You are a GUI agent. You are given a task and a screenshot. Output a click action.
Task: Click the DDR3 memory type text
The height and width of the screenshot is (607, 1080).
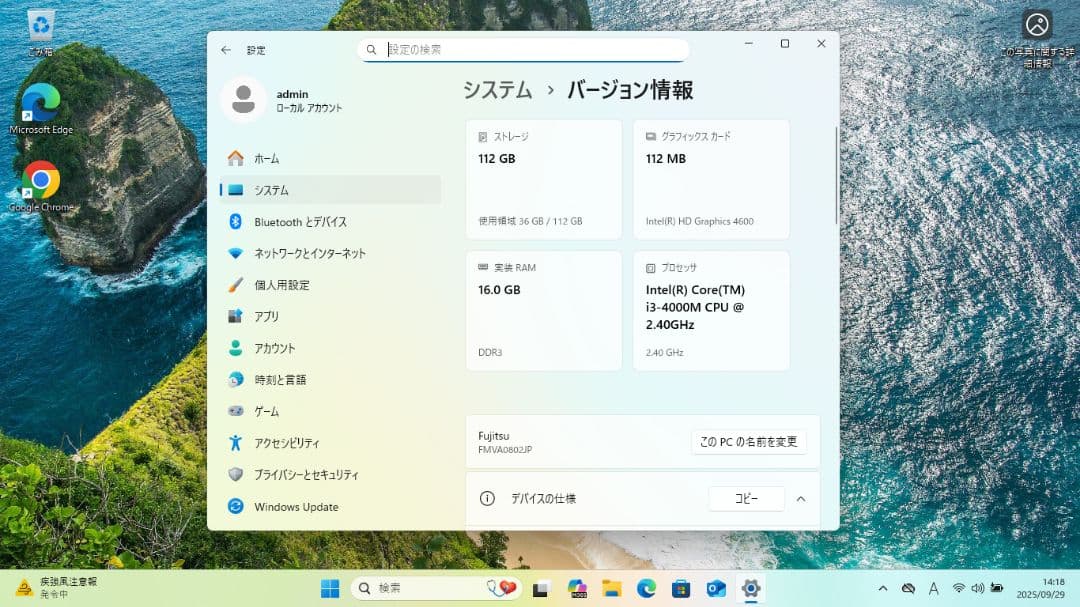tap(490, 353)
